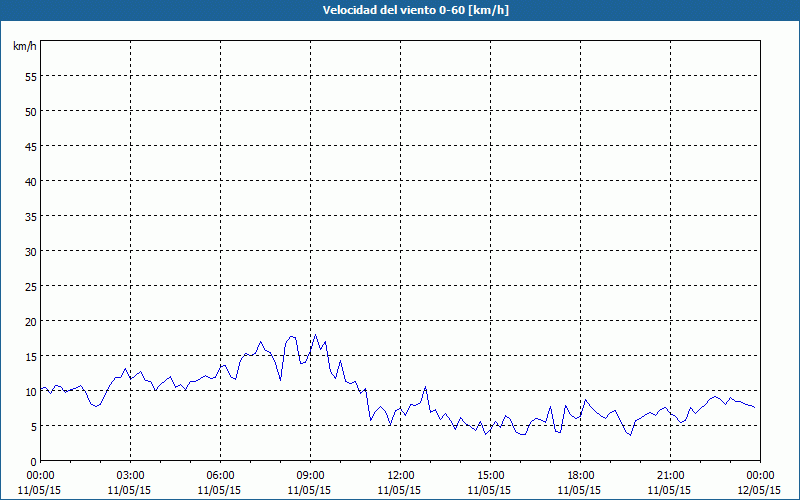Select the "0" origin label on the y-axis
The height and width of the screenshot is (500, 800).
coord(34,462)
